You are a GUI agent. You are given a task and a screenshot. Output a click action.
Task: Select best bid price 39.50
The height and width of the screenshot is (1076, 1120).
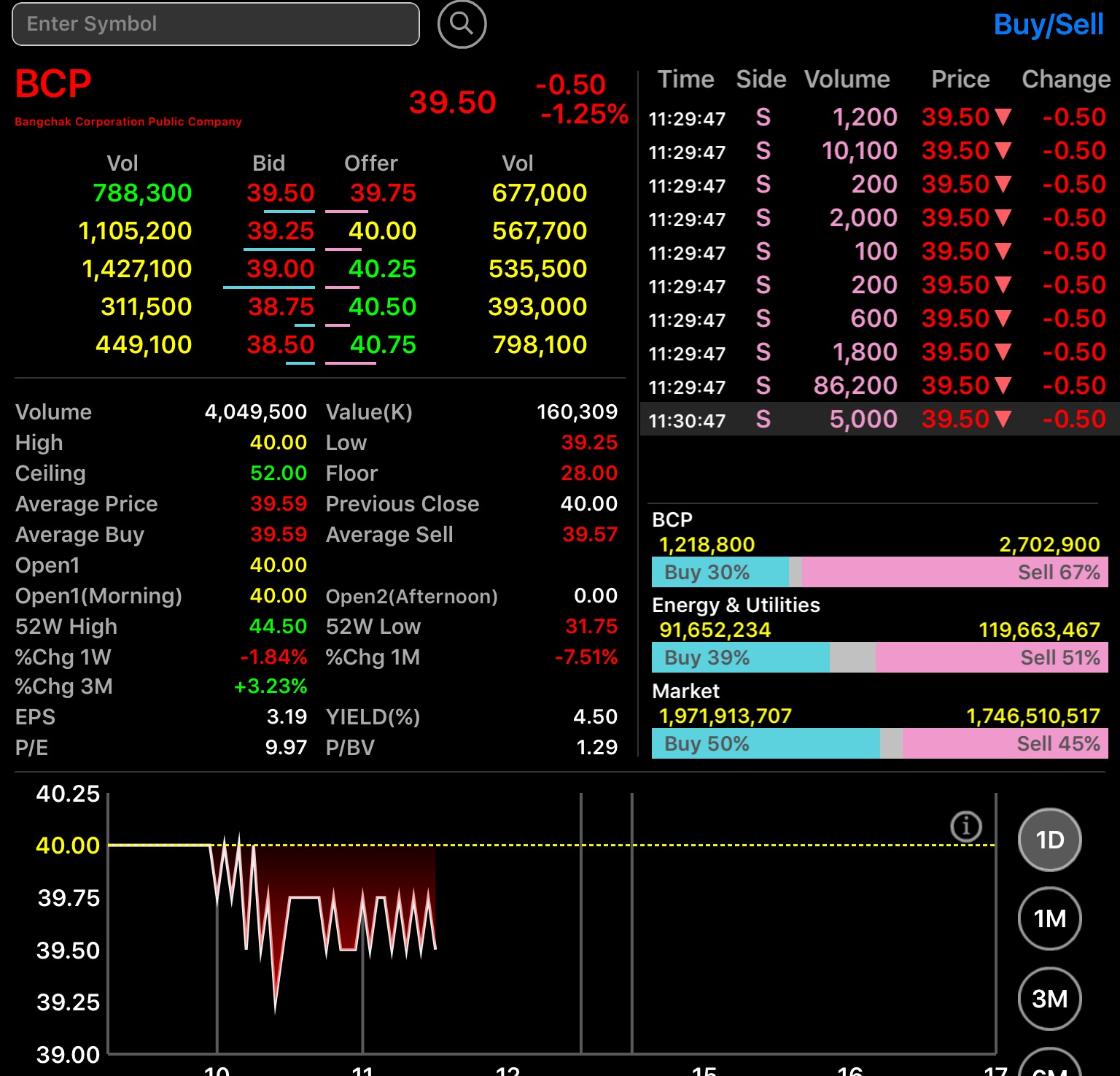tap(280, 193)
